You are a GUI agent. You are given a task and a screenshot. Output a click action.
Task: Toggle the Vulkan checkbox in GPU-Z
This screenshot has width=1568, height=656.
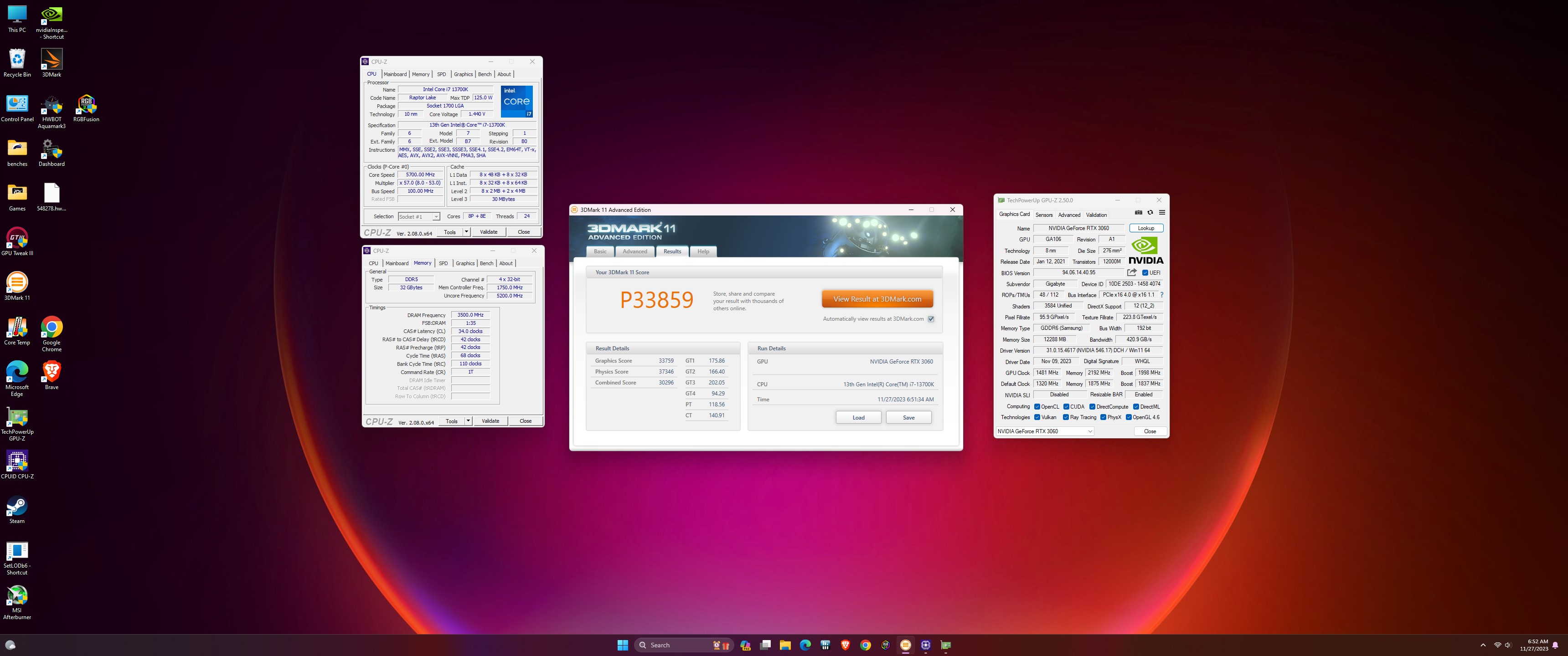[x=1037, y=417]
